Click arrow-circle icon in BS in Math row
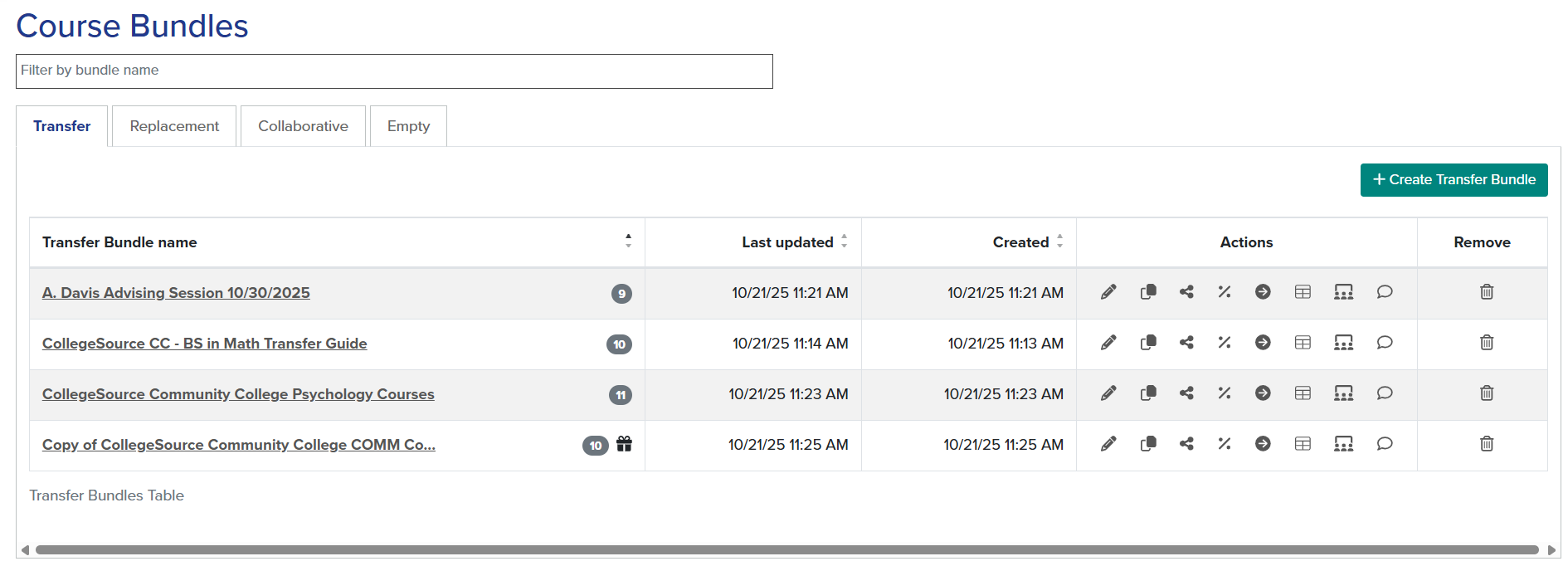The width and height of the screenshot is (1568, 566). (x=1263, y=343)
